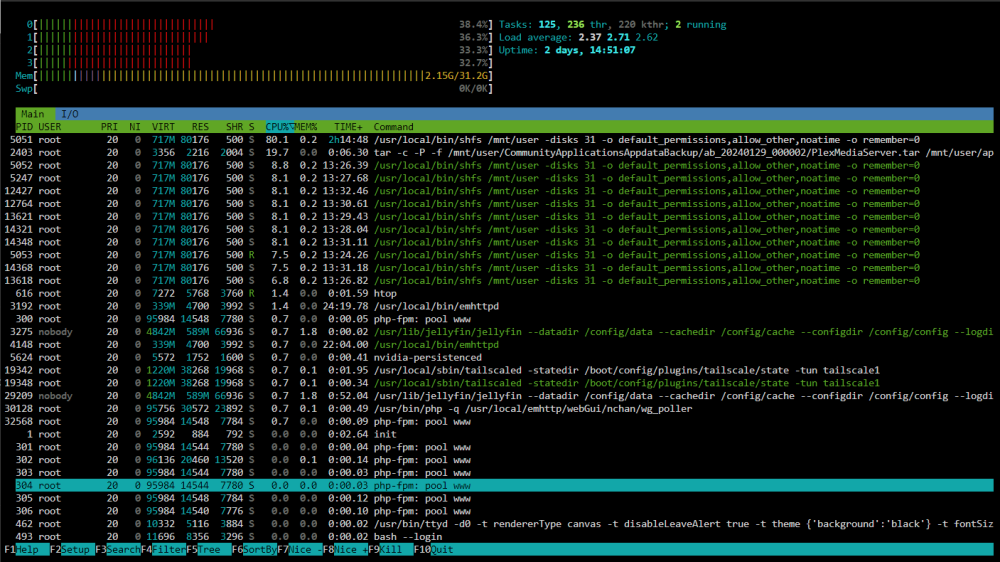Click F9 Kill button
The height and width of the screenshot is (562, 1000).
pos(390,549)
